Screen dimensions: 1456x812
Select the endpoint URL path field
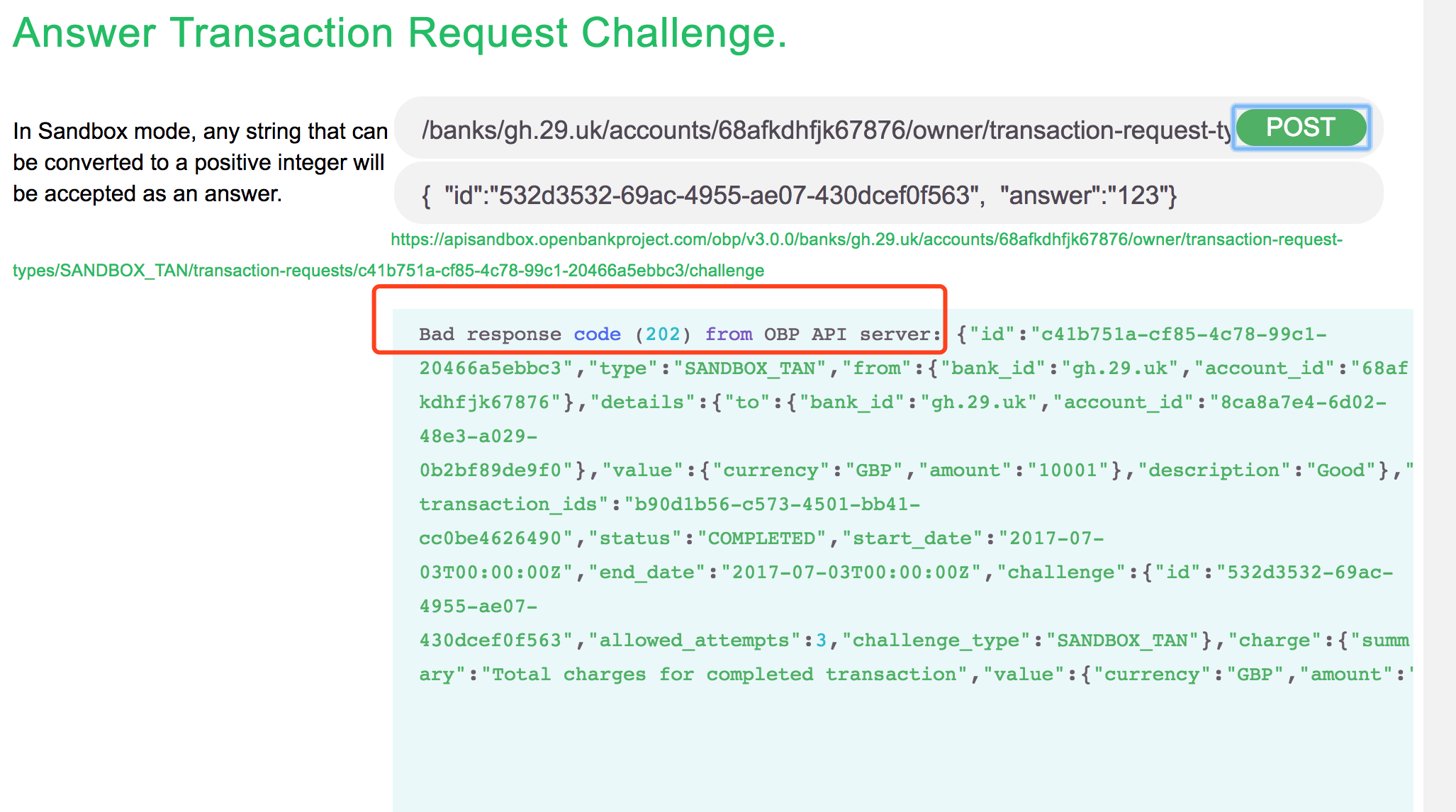[780, 130]
